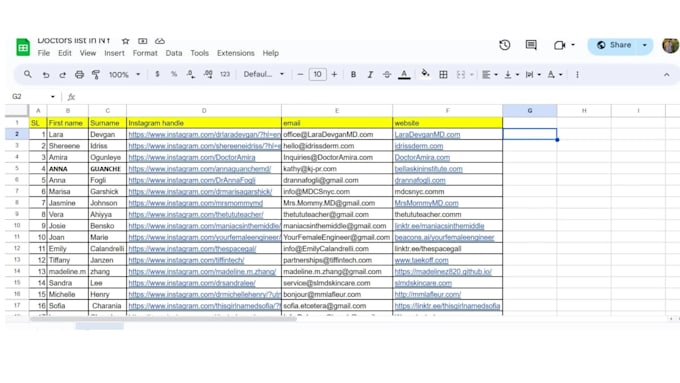Star the Doctors list document
680x383 pixels.
point(125,41)
